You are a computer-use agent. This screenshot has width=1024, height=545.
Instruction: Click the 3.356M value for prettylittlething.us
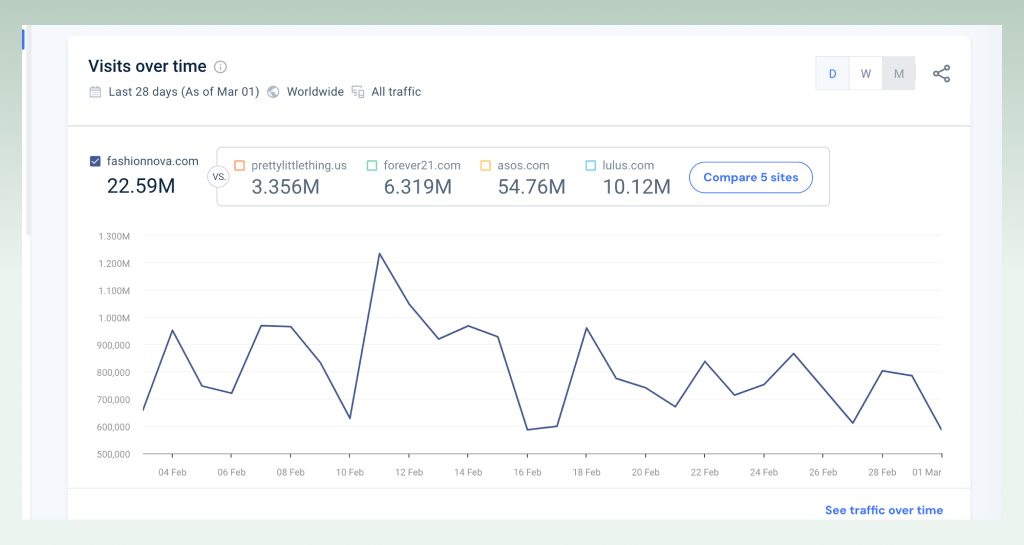(x=285, y=187)
